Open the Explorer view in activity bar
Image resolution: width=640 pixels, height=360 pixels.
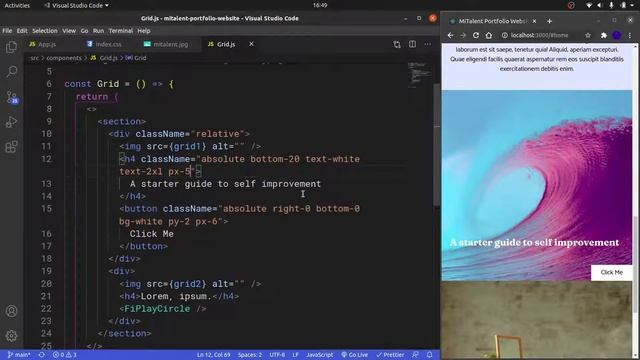pyautogui.click(x=11, y=47)
